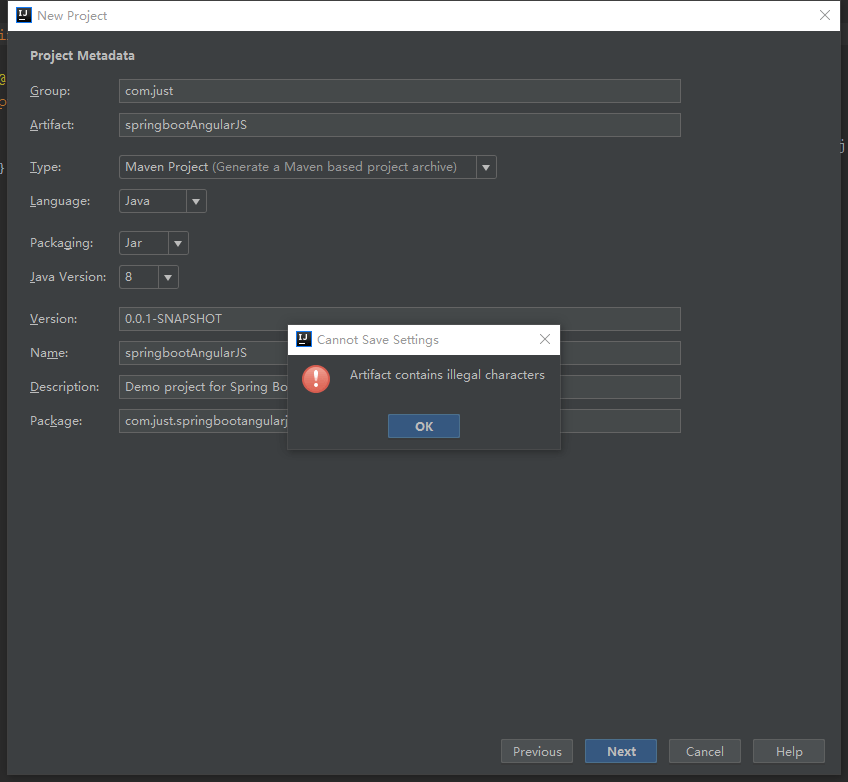Open the Packaging dropdown set to Jar
Image resolution: width=848 pixels, height=782 pixels.
[177, 242]
